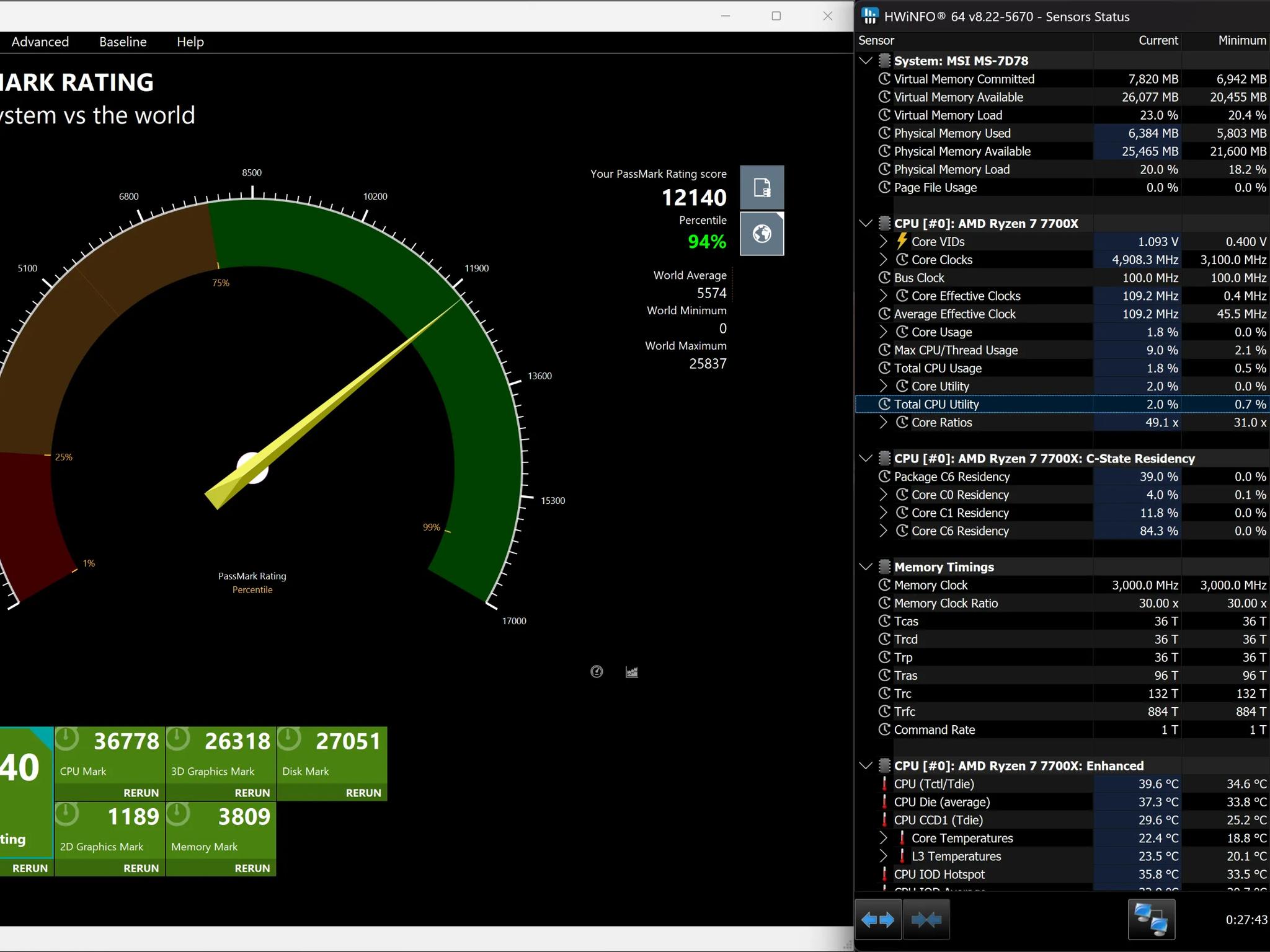Screen dimensions: 1270x952
Task: Collapse the Memory Timings section chevron
Action: point(866,566)
